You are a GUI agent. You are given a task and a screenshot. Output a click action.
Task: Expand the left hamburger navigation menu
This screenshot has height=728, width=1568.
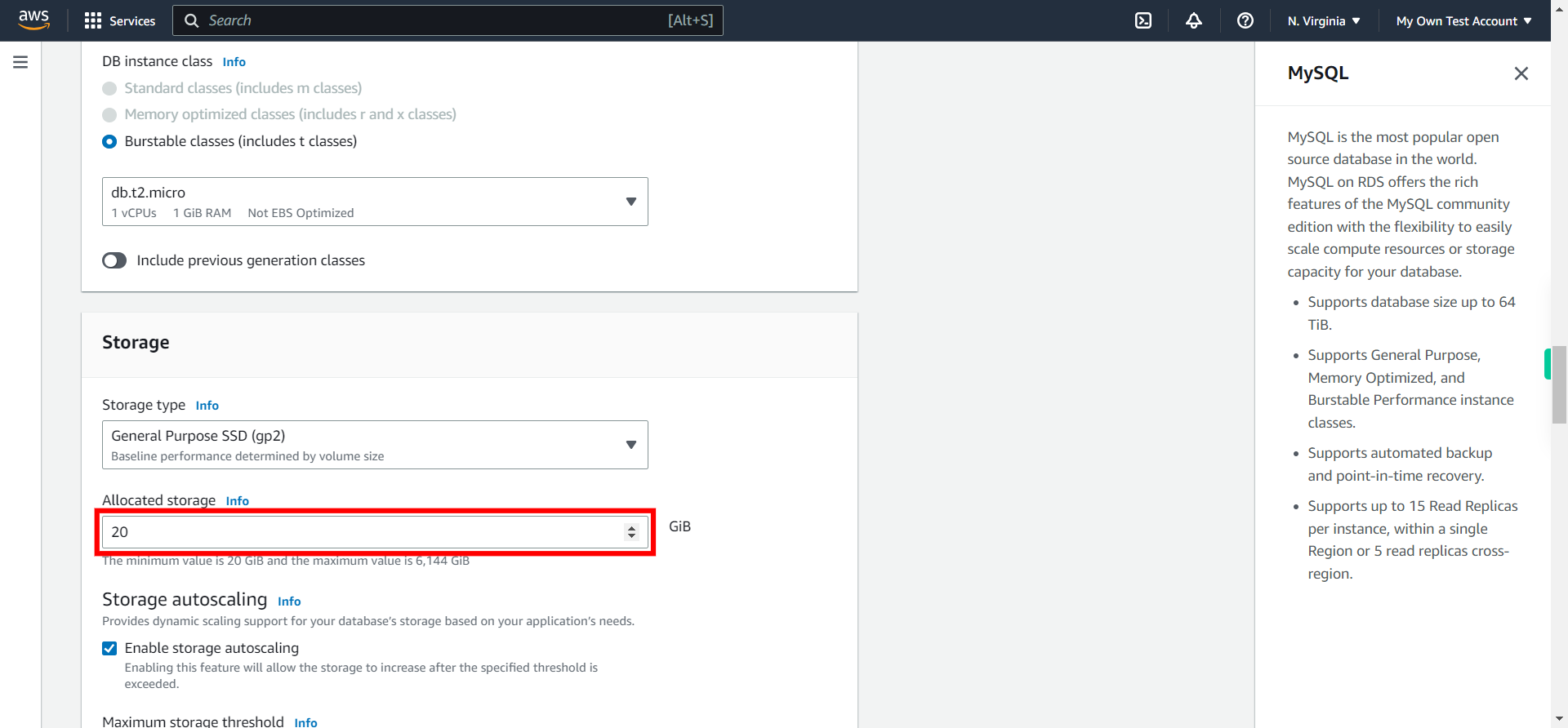pyautogui.click(x=20, y=62)
